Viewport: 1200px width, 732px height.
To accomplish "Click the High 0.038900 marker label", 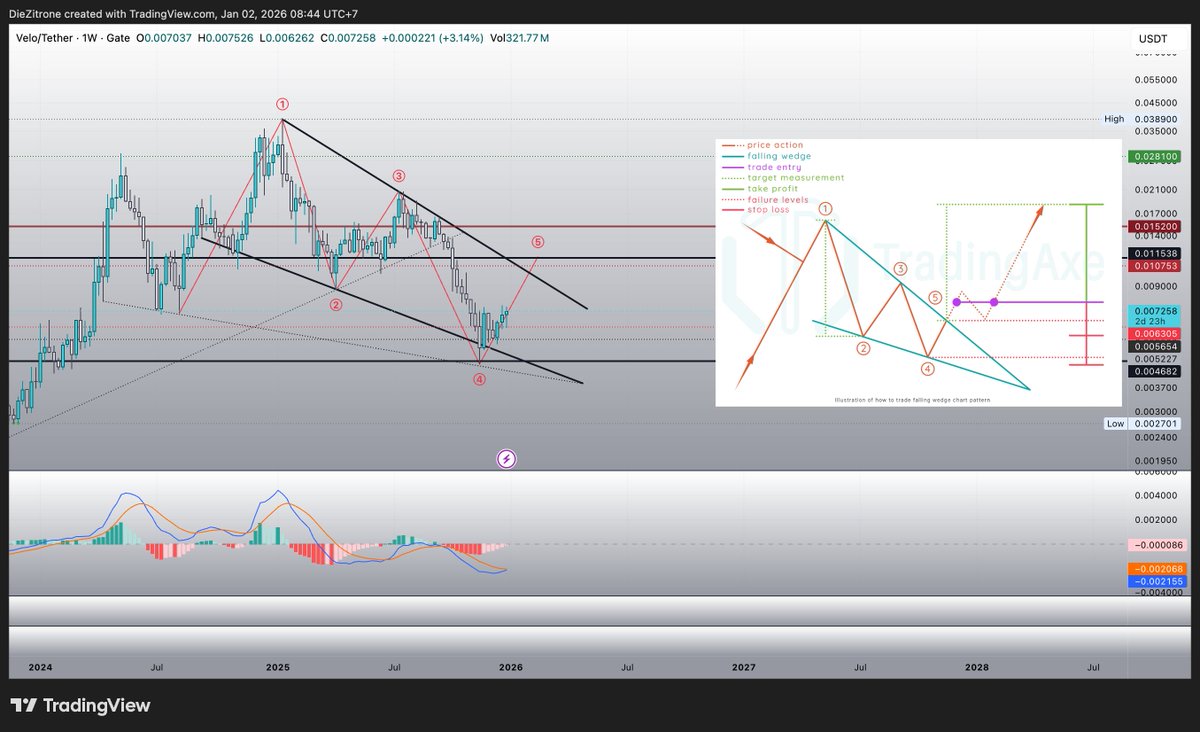I will (1142, 118).
